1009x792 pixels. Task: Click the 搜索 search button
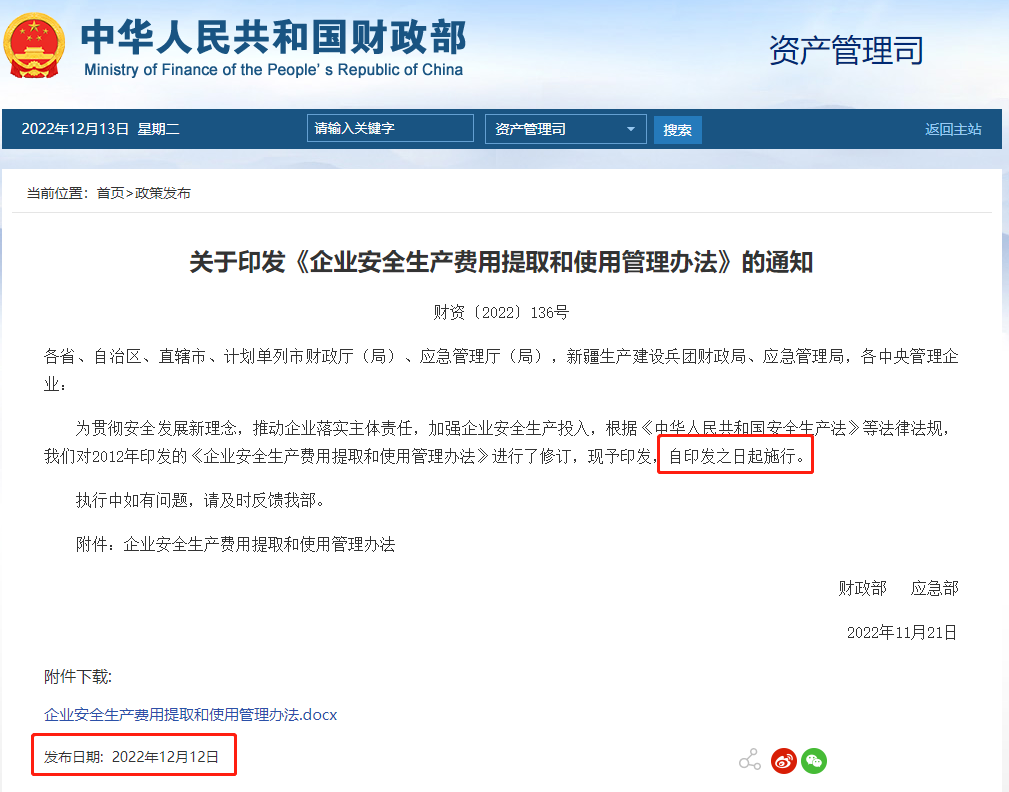tap(678, 128)
